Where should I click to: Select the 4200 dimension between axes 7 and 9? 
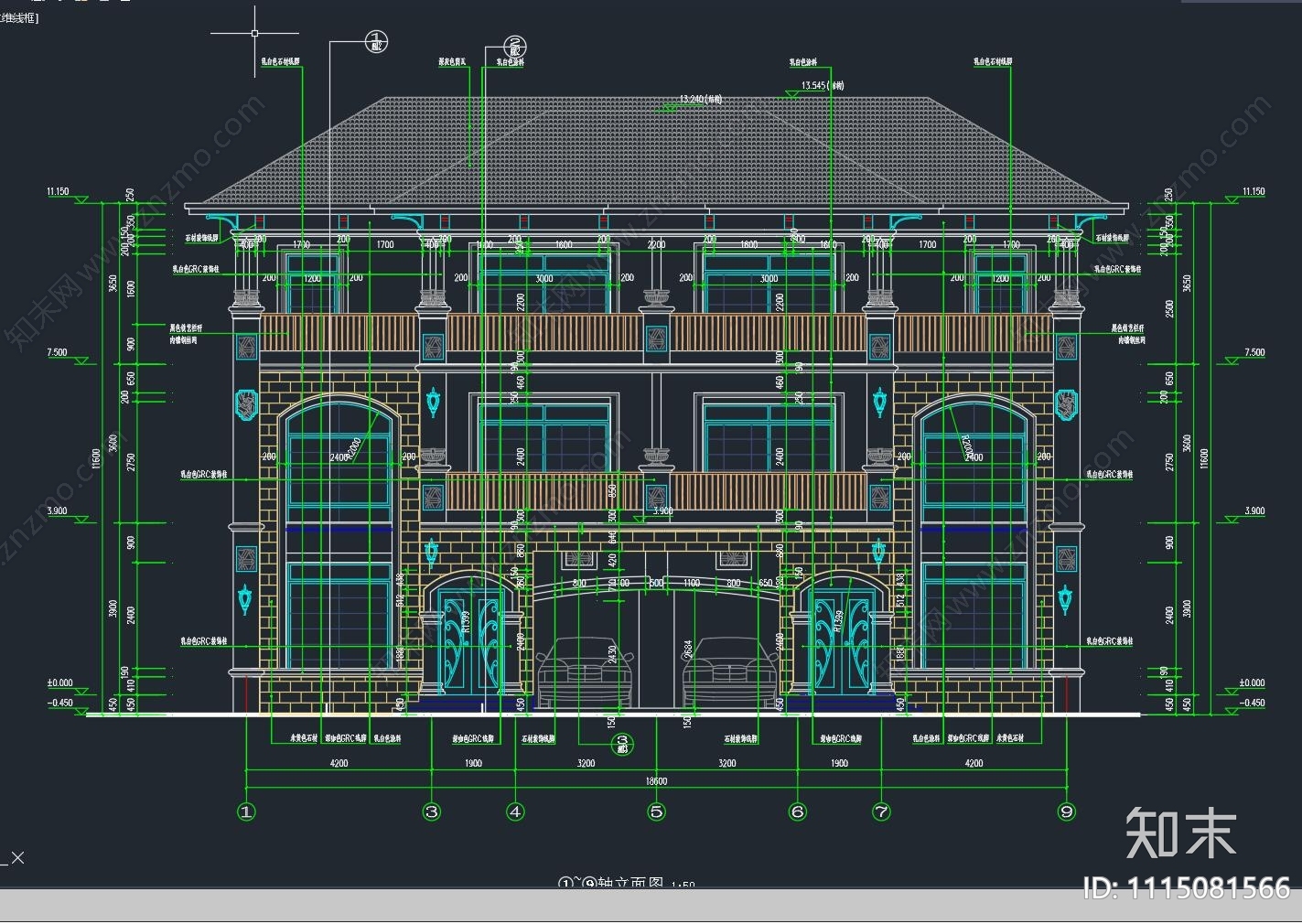point(974,763)
